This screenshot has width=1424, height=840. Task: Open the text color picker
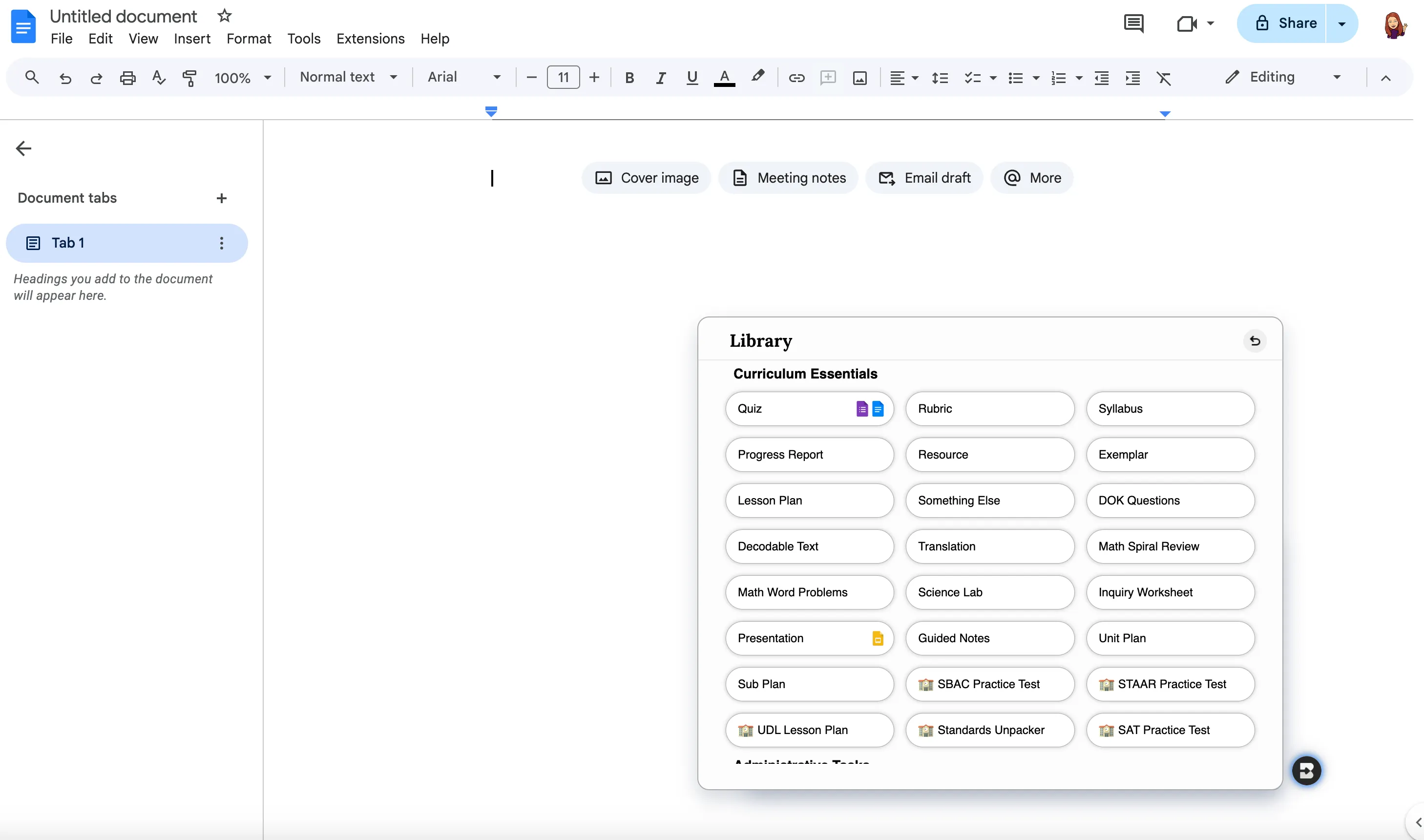pyautogui.click(x=724, y=78)
